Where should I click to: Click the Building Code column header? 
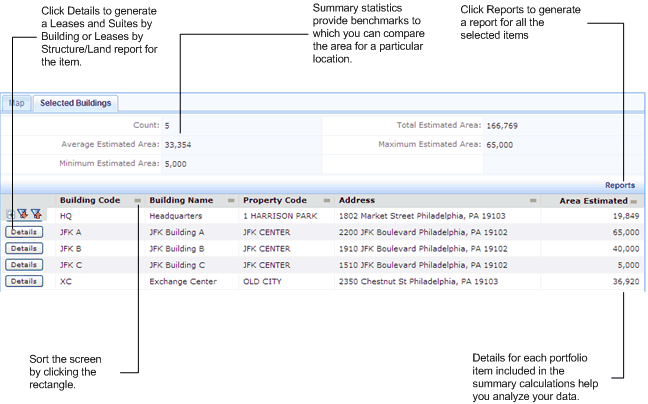[x=90, y=200]
